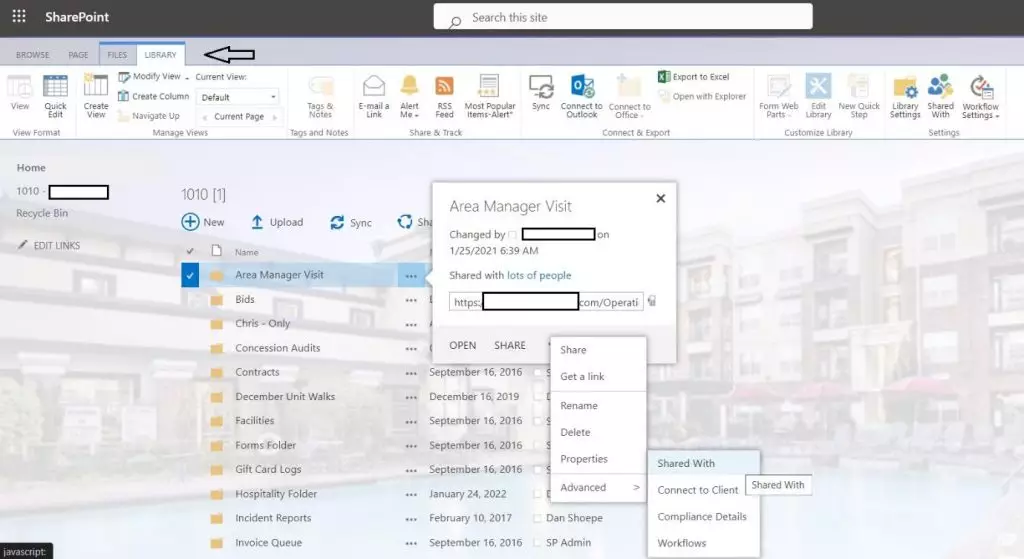Click the 'lots of people' link
Image resolution: width=1024 pixels, height=559 pixels.
[x=539, y=275]
